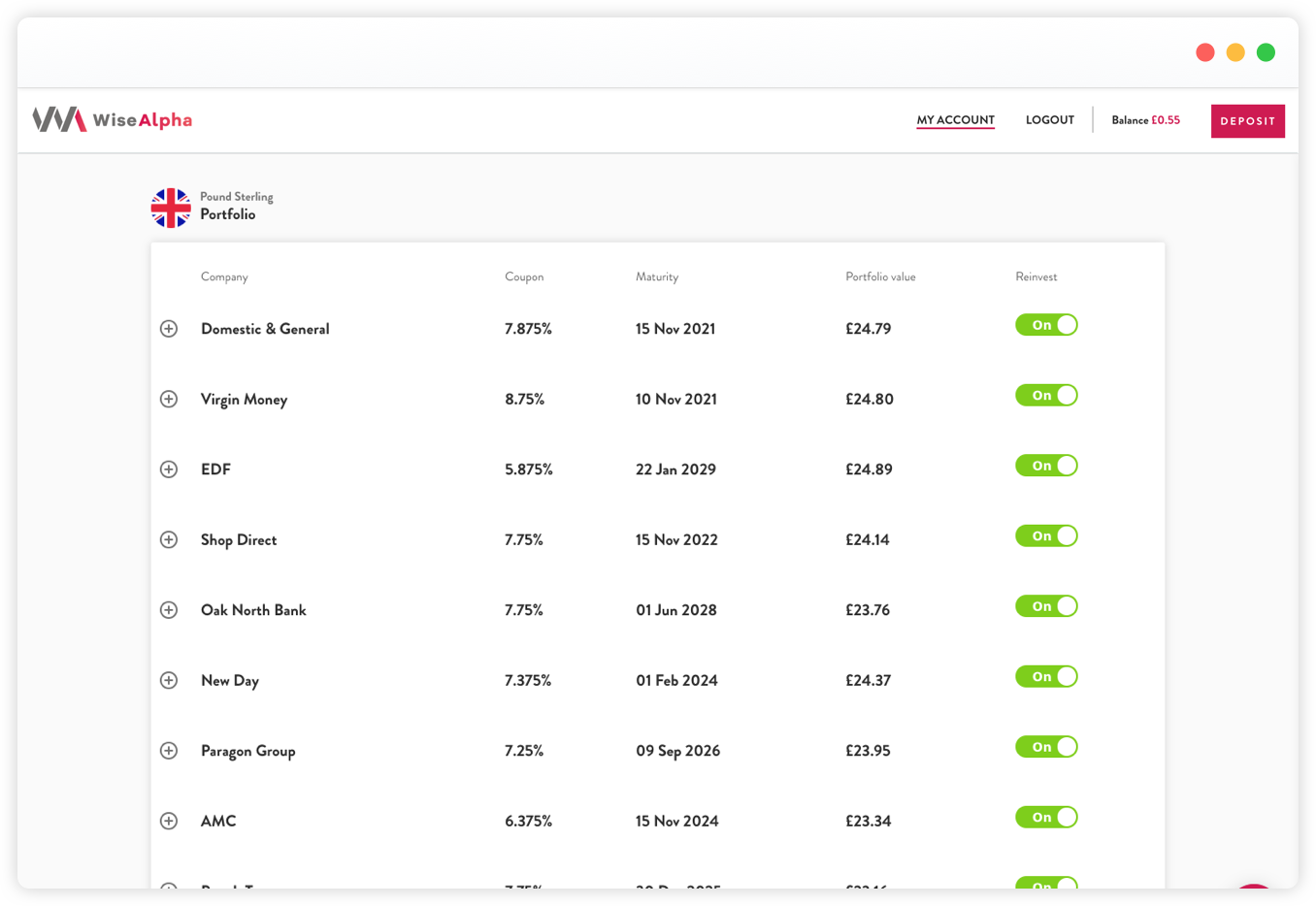Screen dimensions: 1316x906
Task: Click the Coupon column header
Action: [524, 276]
